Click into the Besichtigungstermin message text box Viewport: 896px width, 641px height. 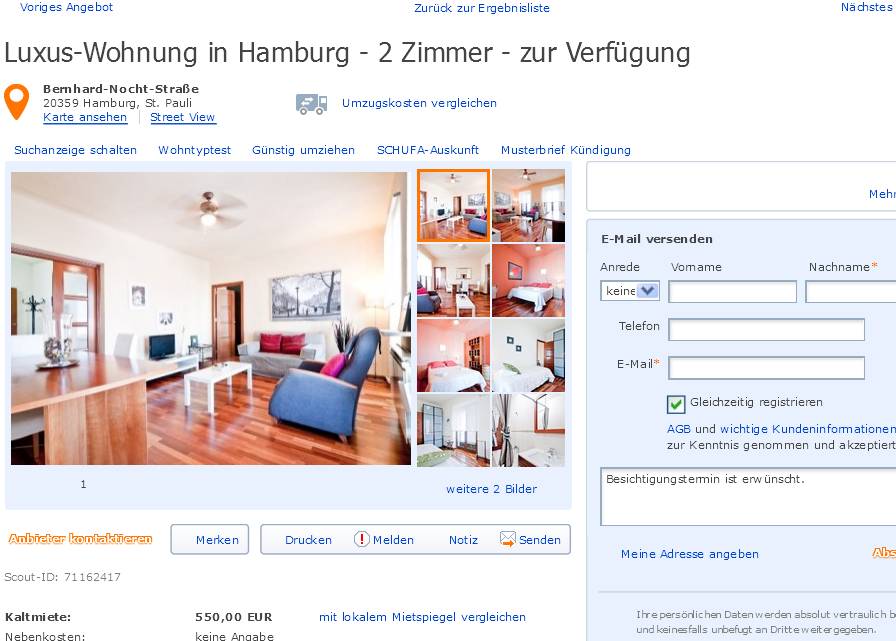click(748, 496)
